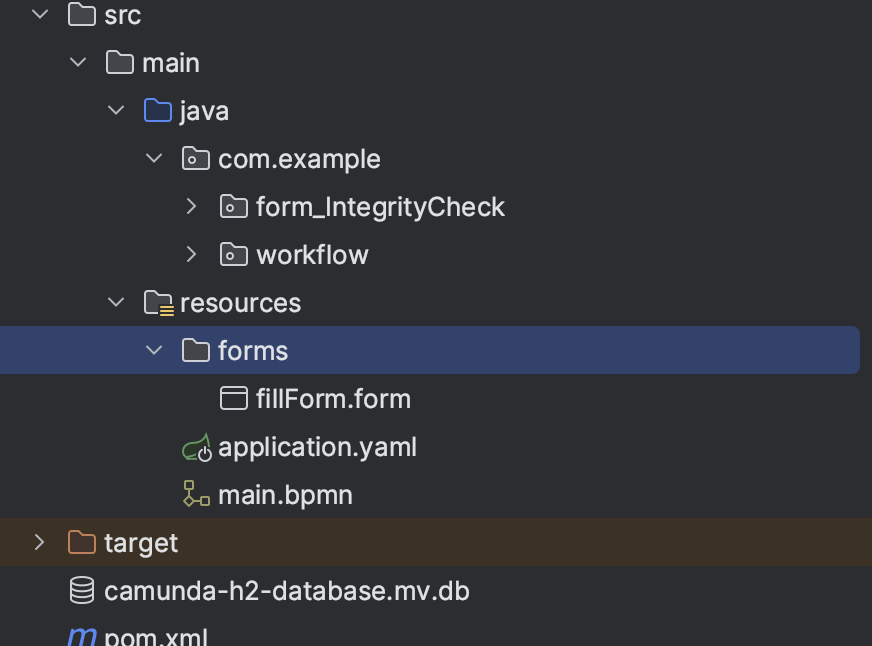Select the main.bpmn file
The height and width of the screenshot is (646, 872).
click(285, 495)
